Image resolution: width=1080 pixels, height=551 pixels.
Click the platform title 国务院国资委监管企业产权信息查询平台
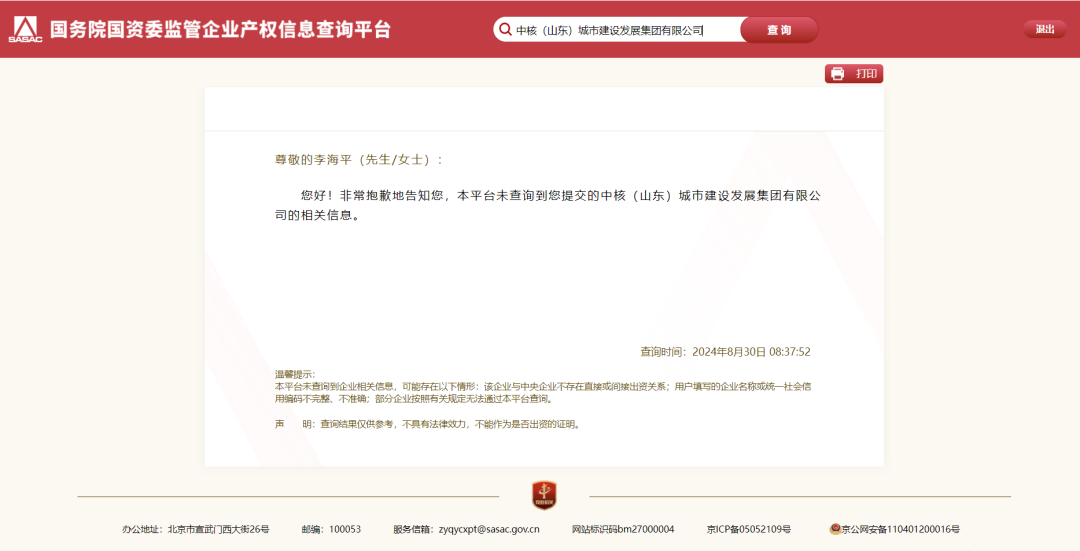point(220,30)
